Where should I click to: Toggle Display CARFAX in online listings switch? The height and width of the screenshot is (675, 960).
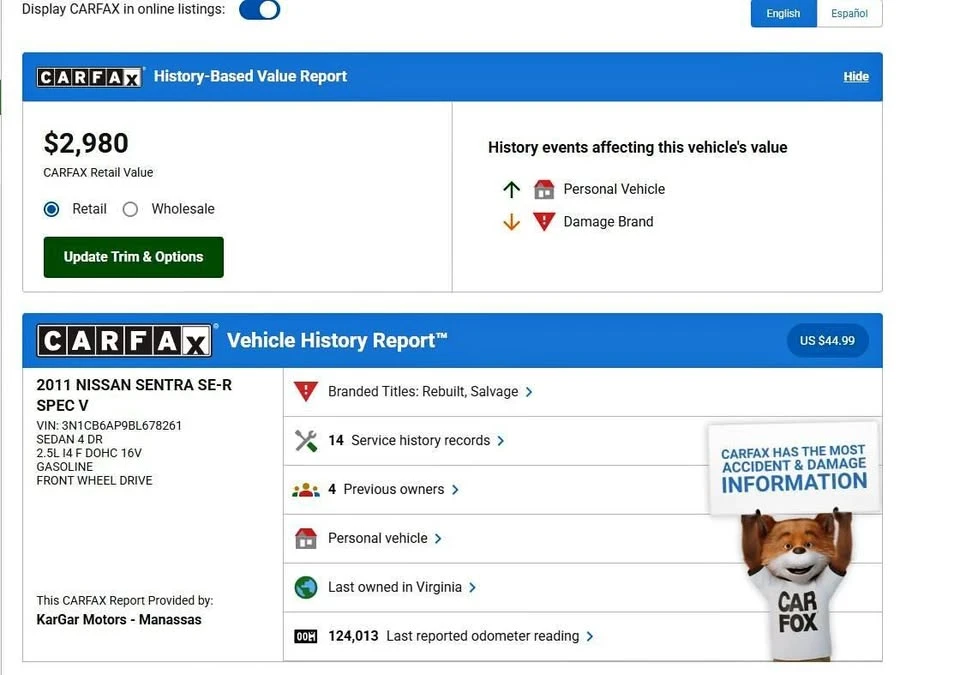click(260, 9)
